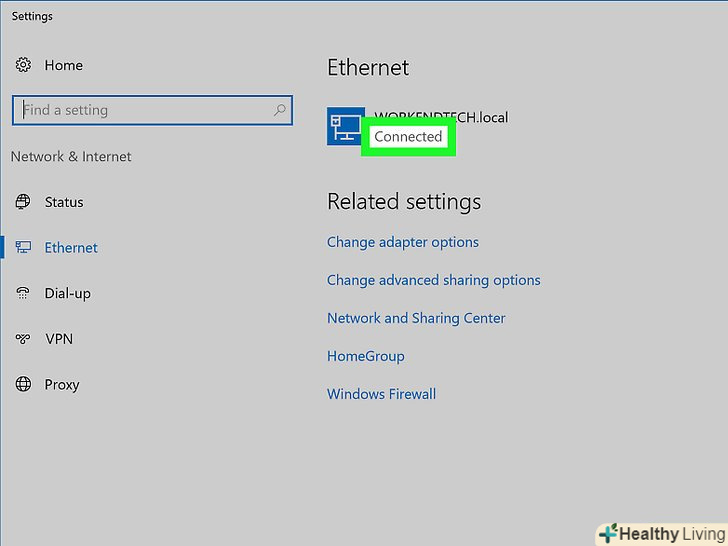Open the Proxy section
The height and width of the screenshot is (546, 728).
coord(62,385)
